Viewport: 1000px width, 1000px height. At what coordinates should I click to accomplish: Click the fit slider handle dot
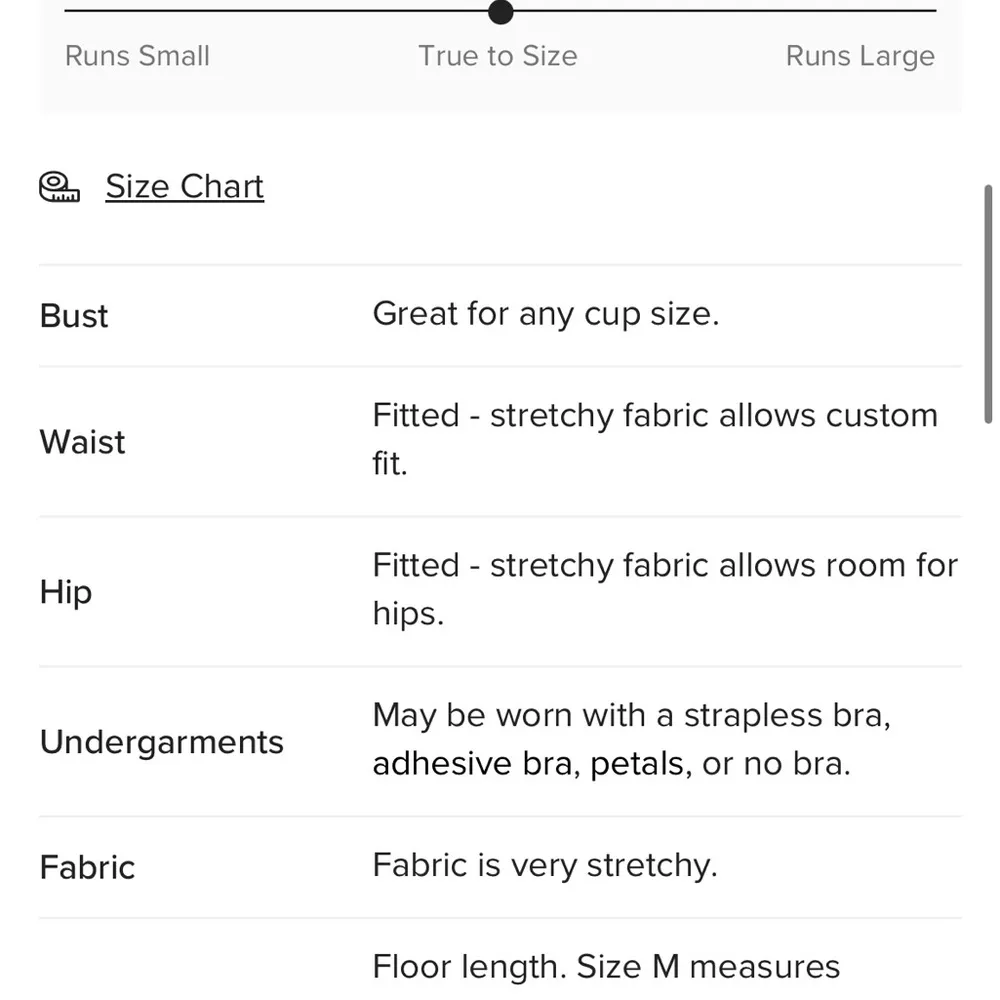(x=500, y=12)
